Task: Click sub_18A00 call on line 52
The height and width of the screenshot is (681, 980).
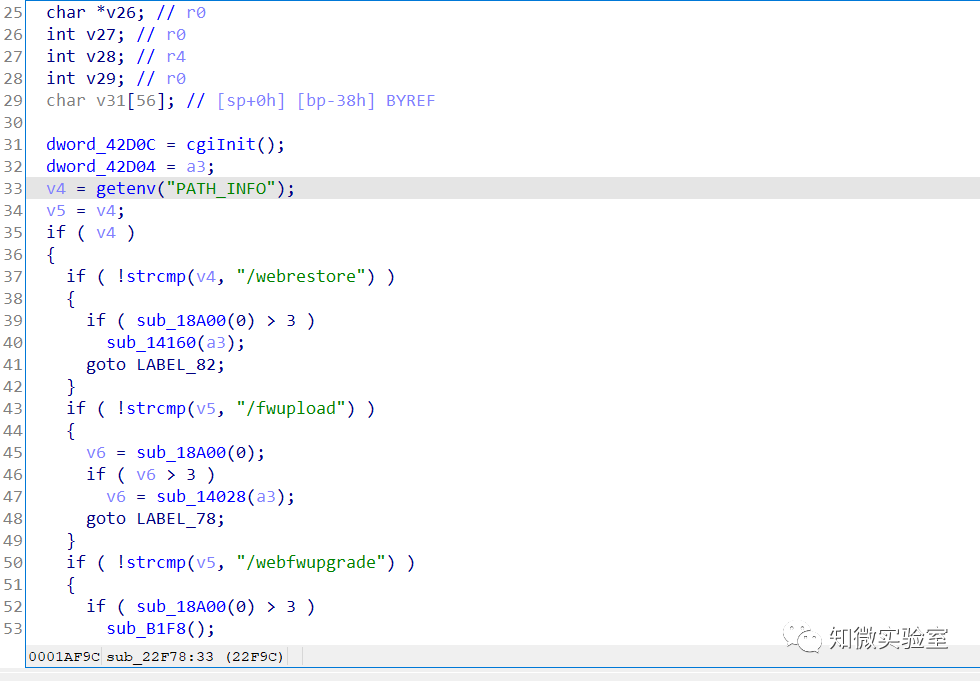Action: point(181,606)
